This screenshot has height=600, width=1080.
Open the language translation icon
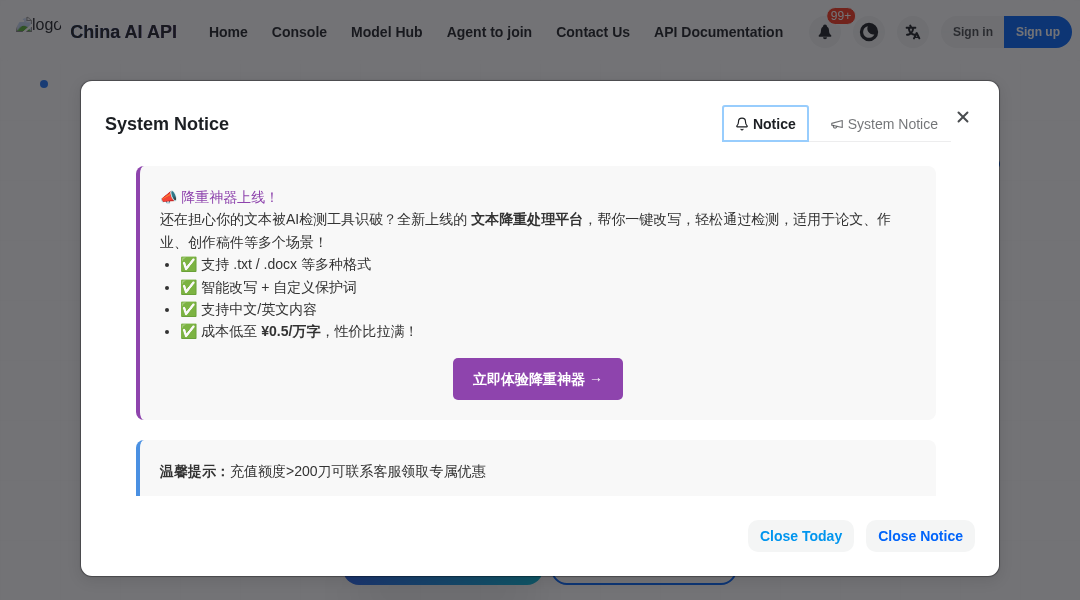(x=913, y=32)
